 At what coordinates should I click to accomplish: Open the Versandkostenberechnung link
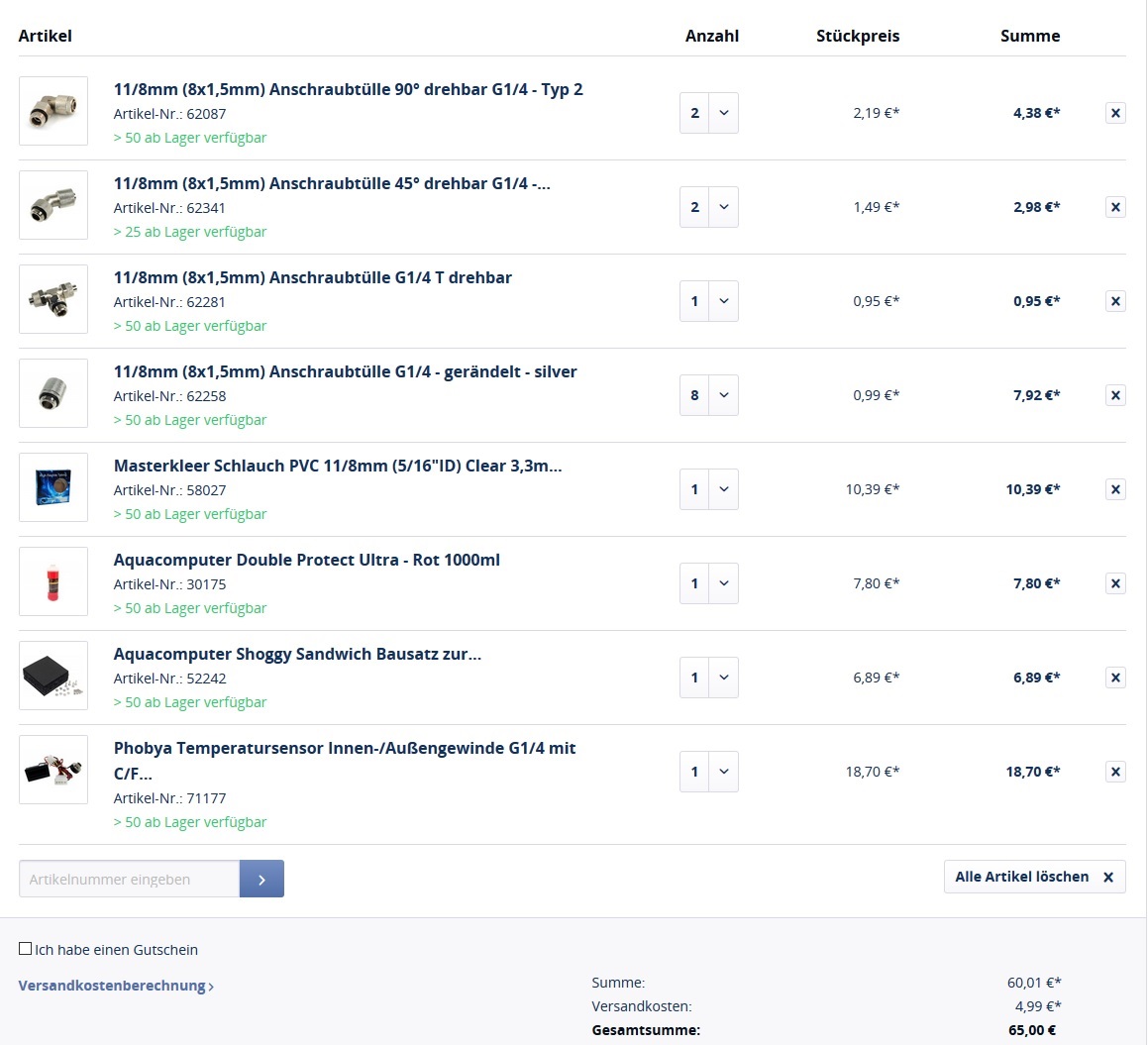pos(116,986)
